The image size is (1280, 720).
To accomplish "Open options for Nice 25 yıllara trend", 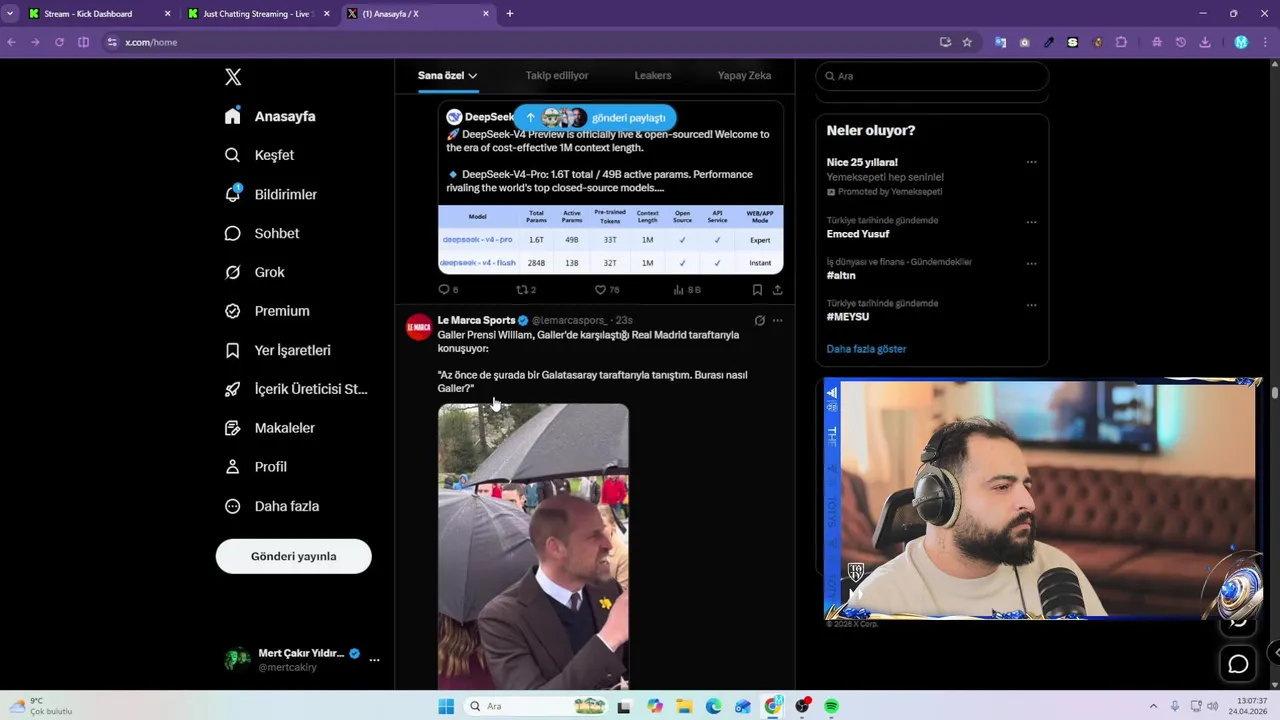I will point(1031,162).
